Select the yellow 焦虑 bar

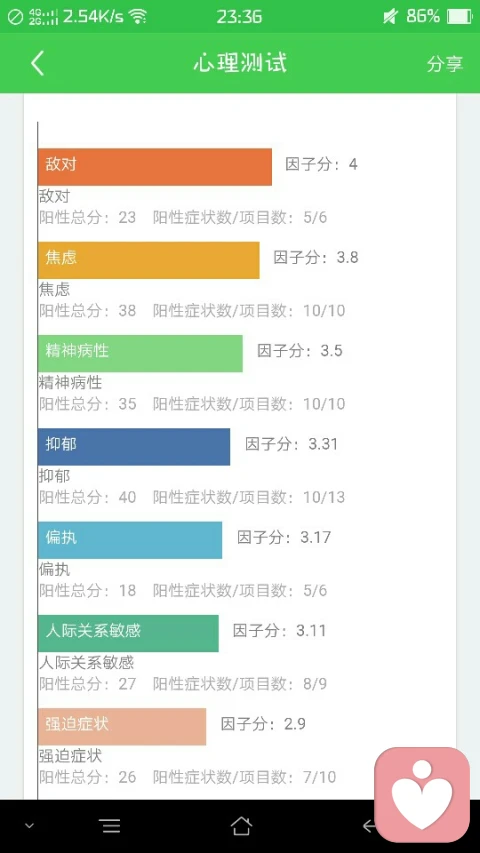coord(149,260)
